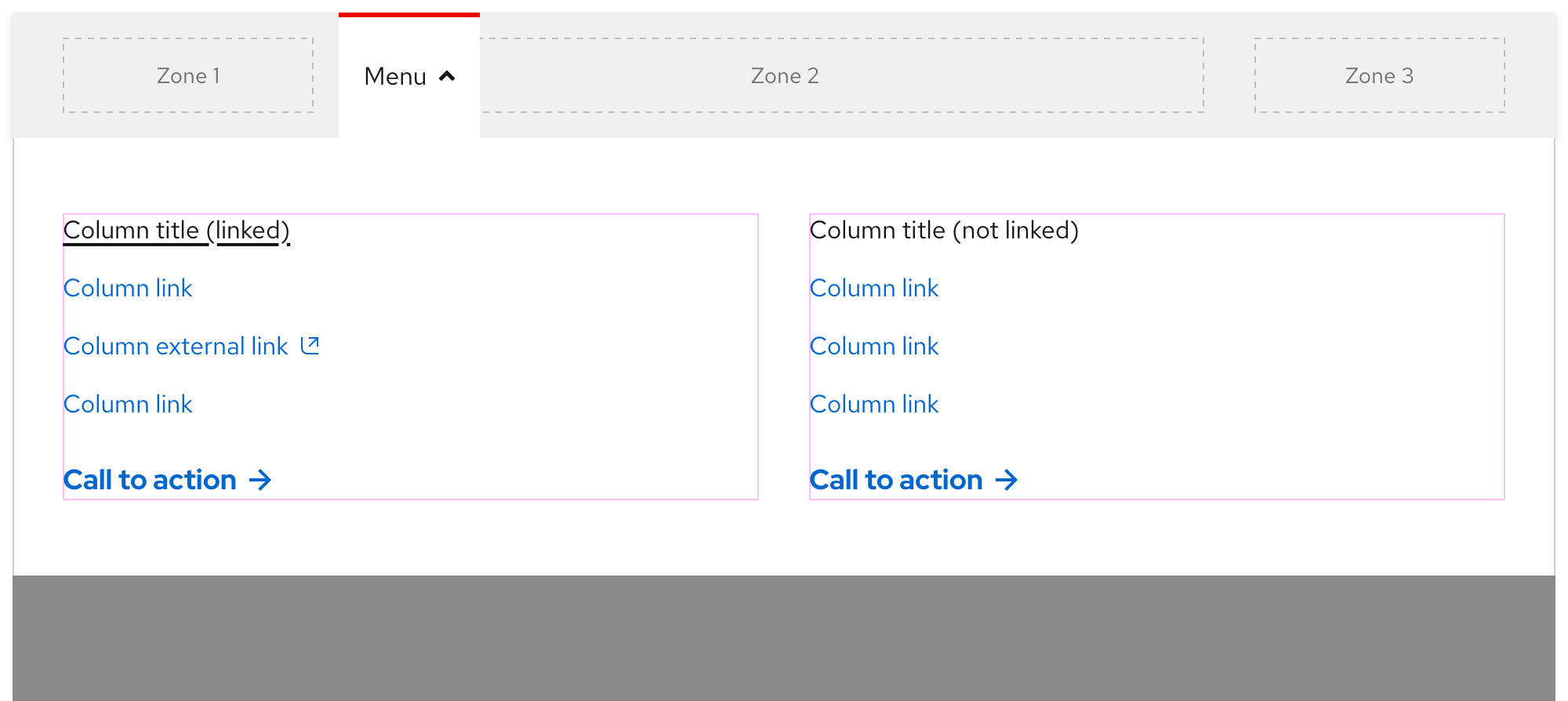This screenshot has width=1568, height=701.
Task: Click the upward chevron next to Menu
Action: (x=448, y=76)
